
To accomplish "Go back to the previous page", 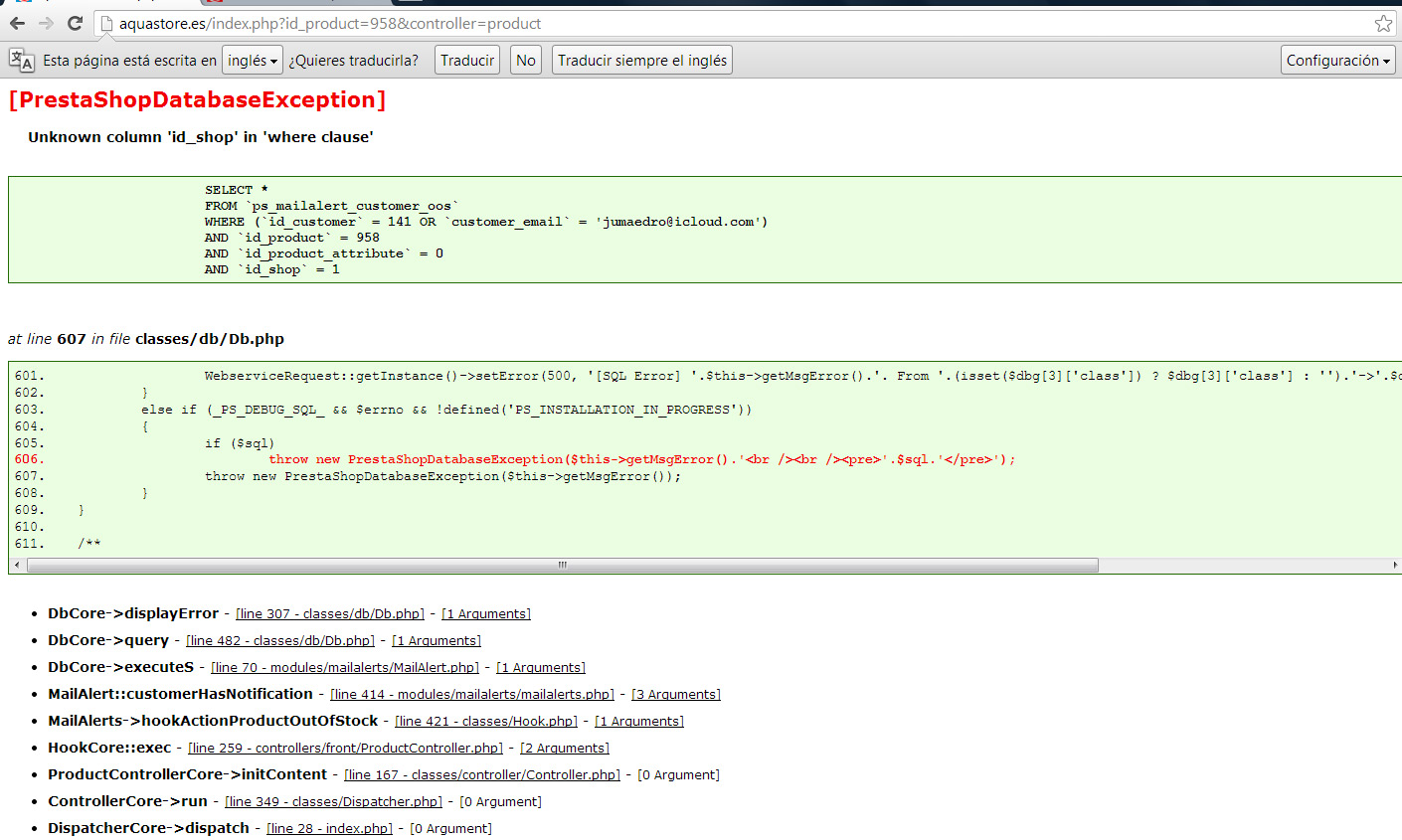I will [x=17, y=23].
